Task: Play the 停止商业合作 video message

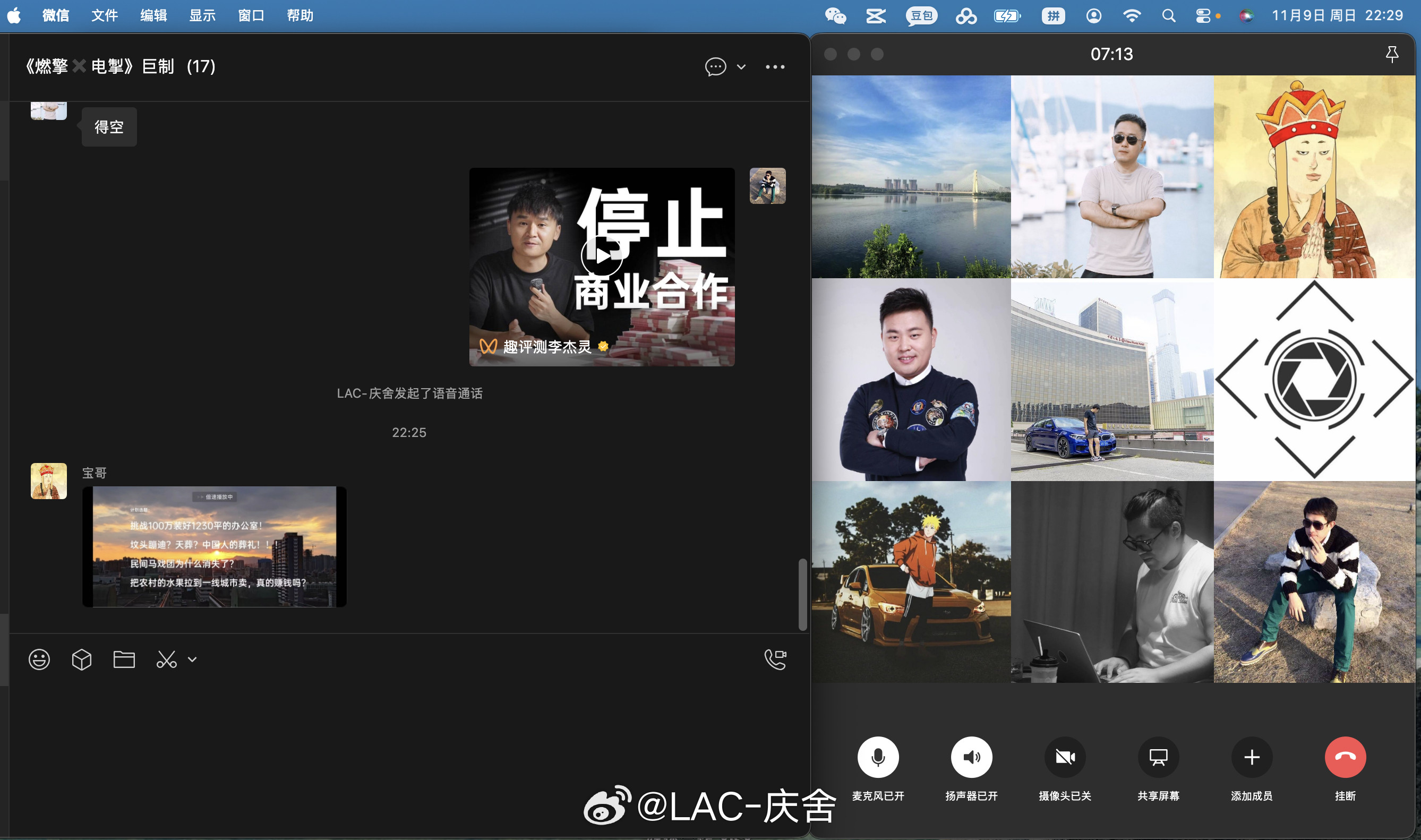Action: pos(602,256)
